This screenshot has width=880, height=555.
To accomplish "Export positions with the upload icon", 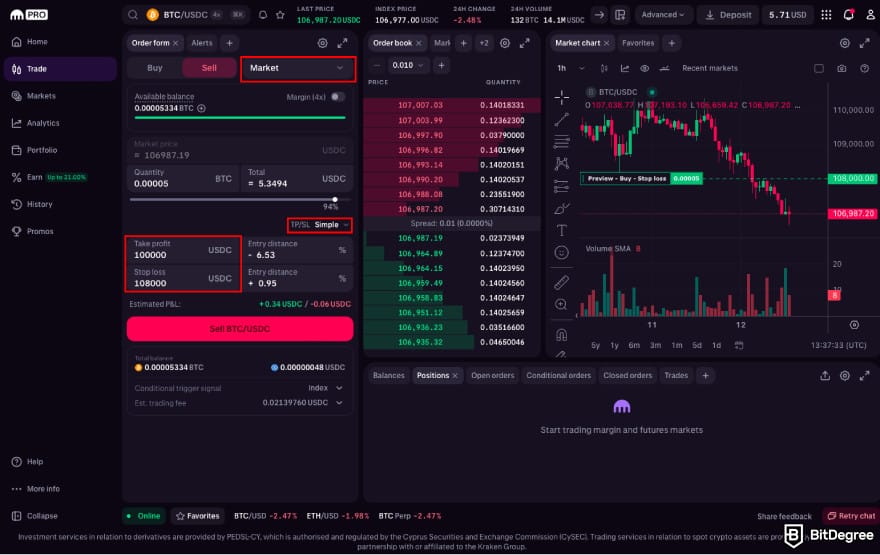I will [824, 375].
